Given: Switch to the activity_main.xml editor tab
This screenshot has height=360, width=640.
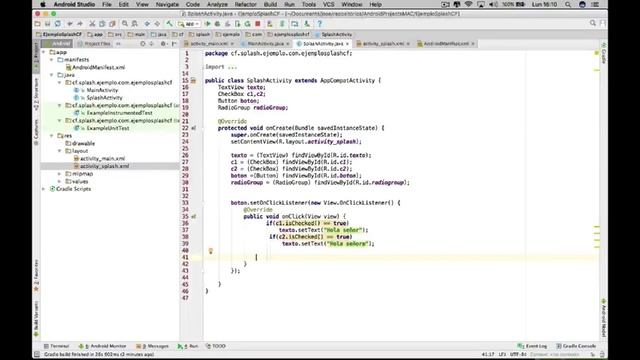Looking at the screenshot, I should pyautogui.click(x=209, y=44).
